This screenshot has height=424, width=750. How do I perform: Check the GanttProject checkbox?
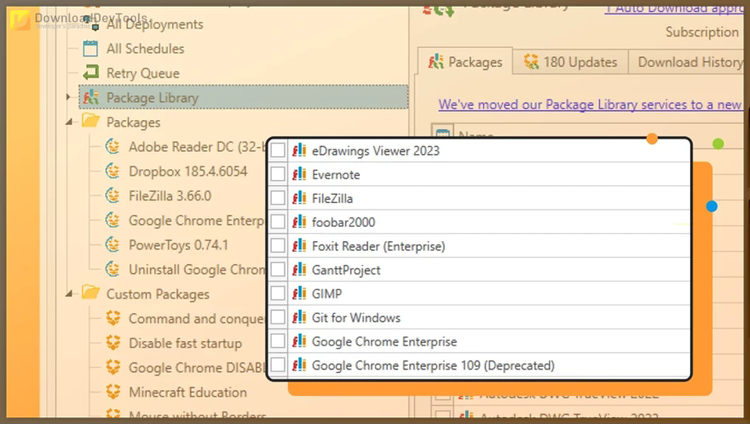pyautogui.click(x=278, y=270)
